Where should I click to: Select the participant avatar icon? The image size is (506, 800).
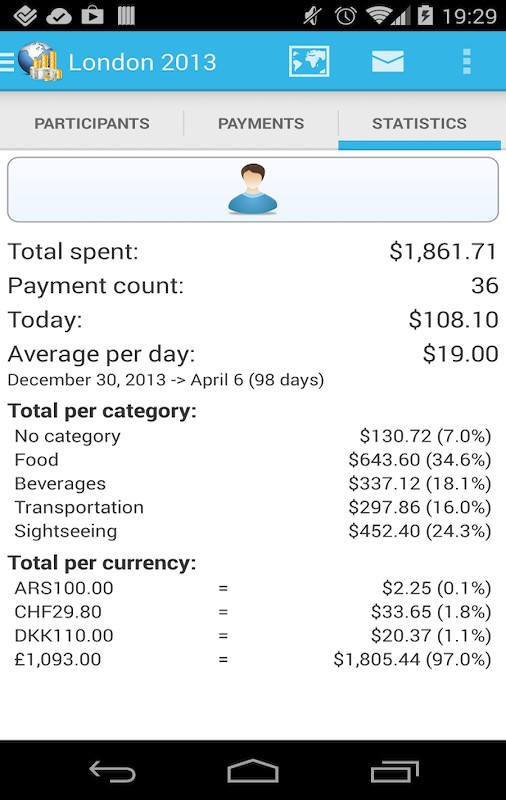point(252,189)
